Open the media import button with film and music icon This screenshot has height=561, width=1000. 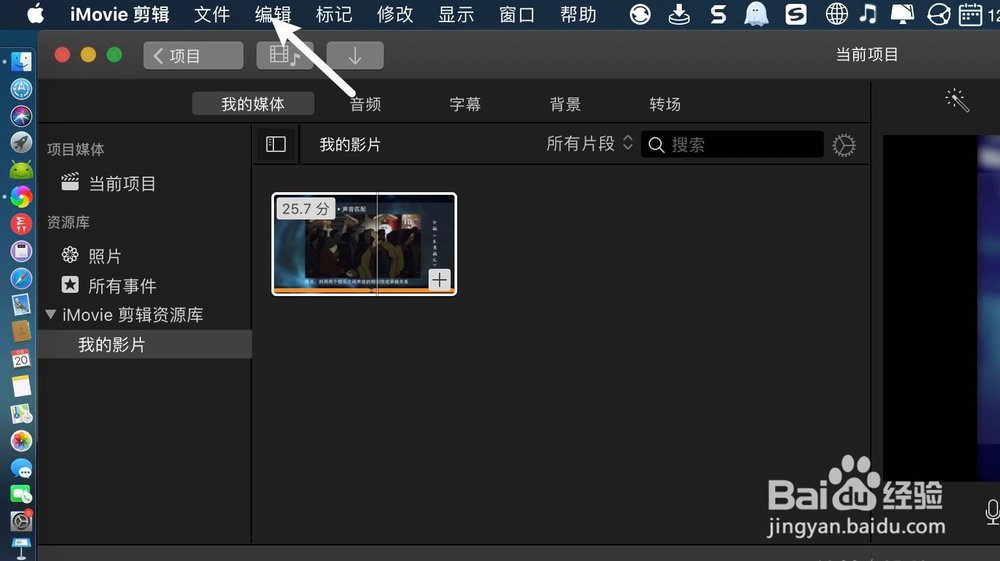pos(284,55)
